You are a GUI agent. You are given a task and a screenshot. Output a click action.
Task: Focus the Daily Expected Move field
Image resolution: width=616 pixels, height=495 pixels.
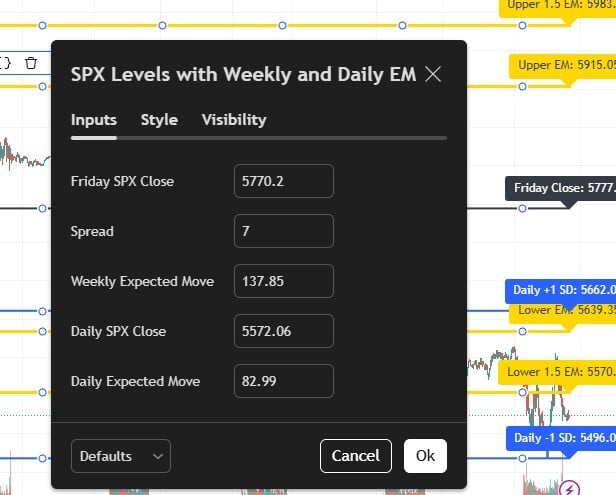click(283, 381)
